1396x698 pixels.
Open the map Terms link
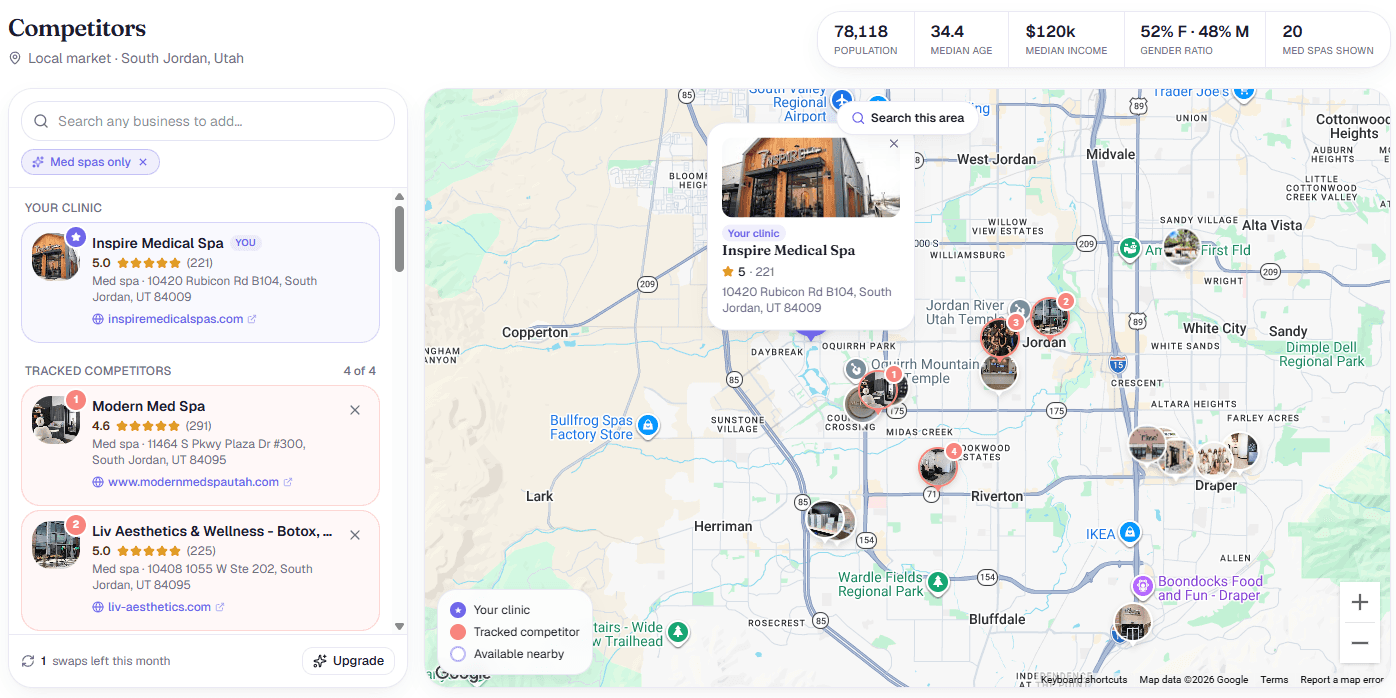[x=1274, y=680]
